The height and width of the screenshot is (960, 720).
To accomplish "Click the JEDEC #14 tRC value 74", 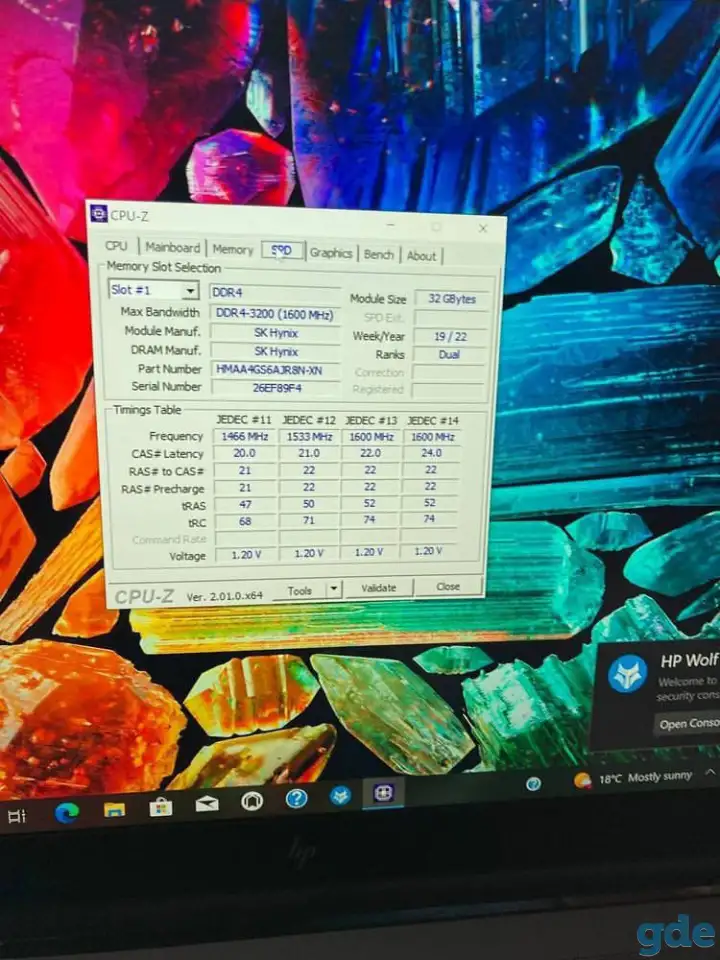I will [429, 519].
